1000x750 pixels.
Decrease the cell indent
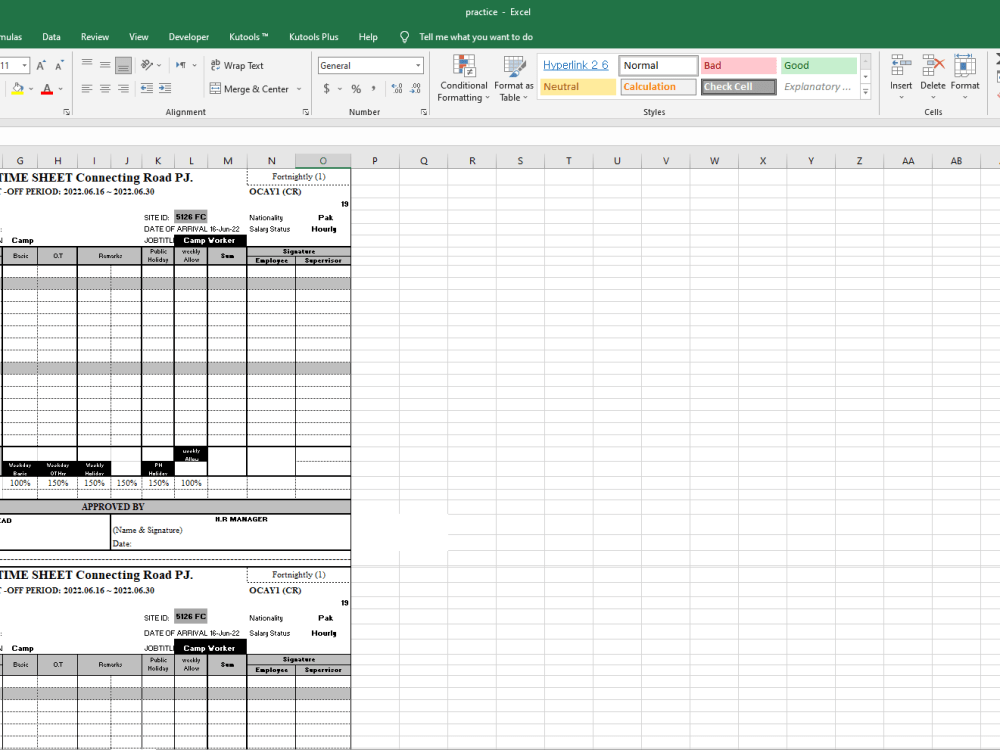coord(147,89)
